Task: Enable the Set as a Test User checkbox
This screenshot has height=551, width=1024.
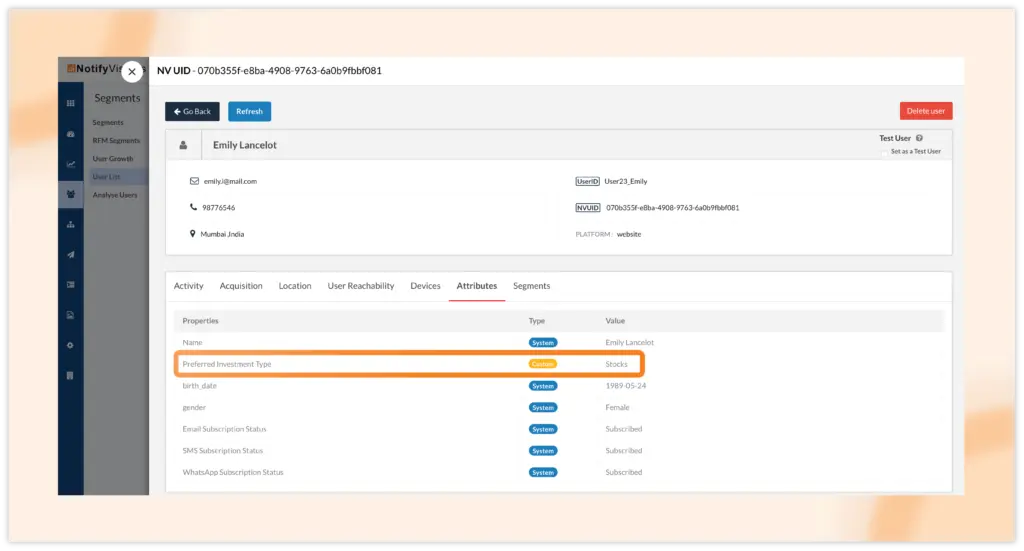Action: click(884, 152)
